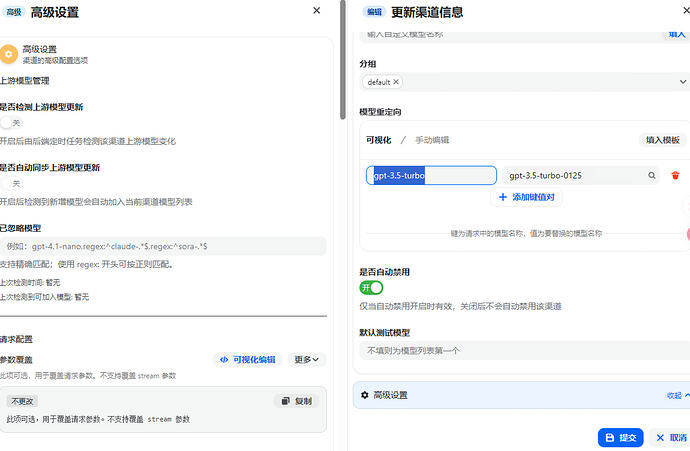
Task: Click the 编辑 badge in header
Action: coord(374,12)
